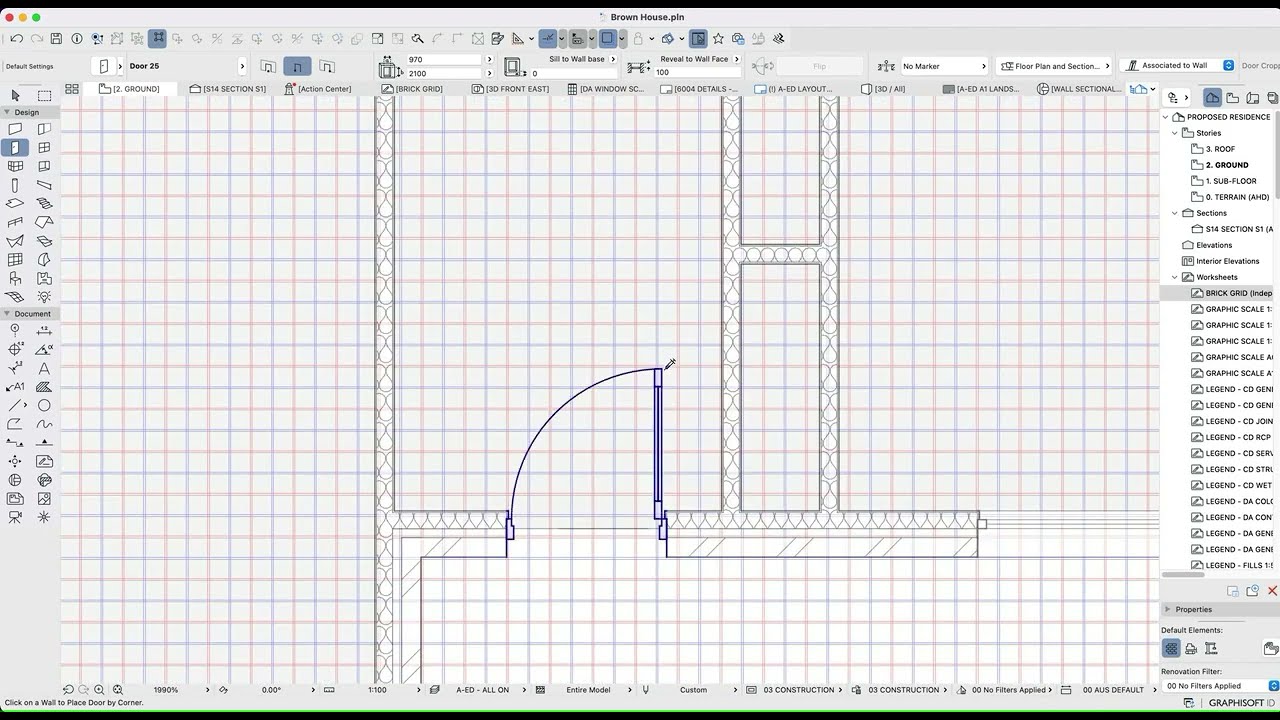Collapse the Sections tree node
The height and width of the screenshot is (720, 1280).
tap(1175, 213)
